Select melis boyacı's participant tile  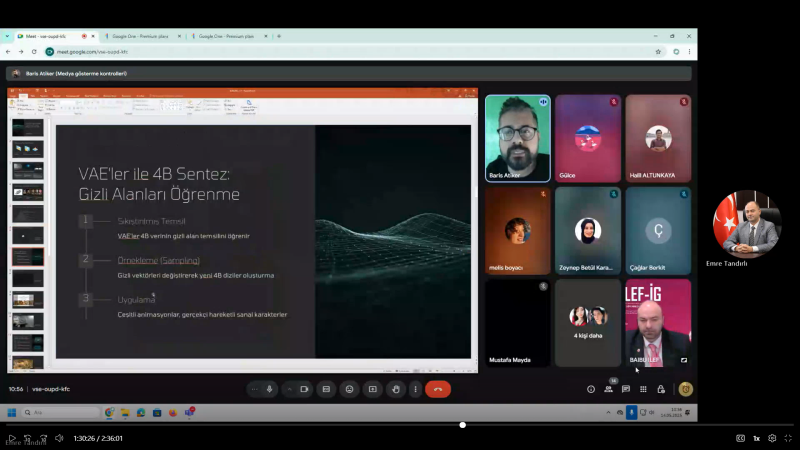(x=518, y=231)
